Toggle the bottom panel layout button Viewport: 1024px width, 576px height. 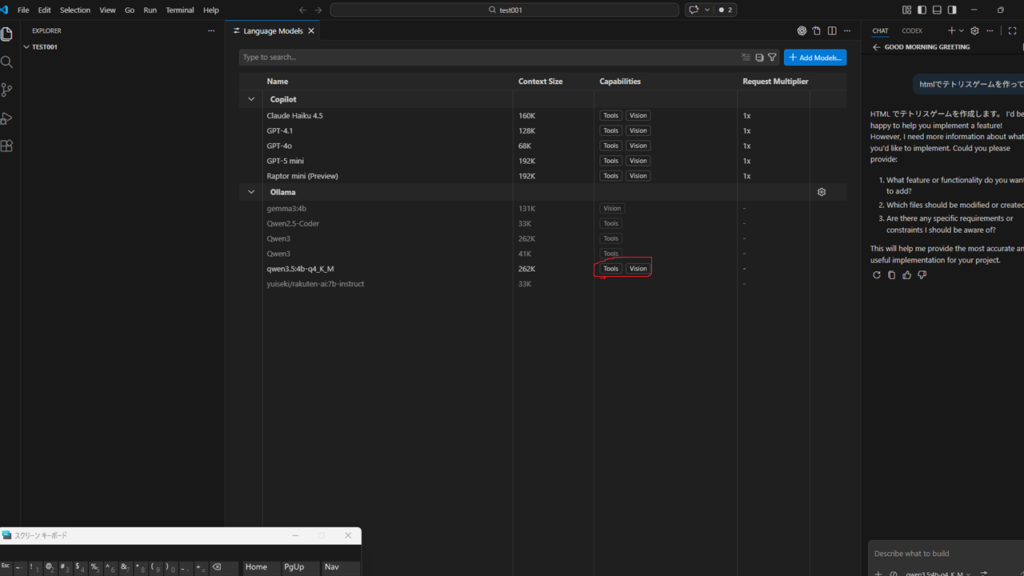937,10
